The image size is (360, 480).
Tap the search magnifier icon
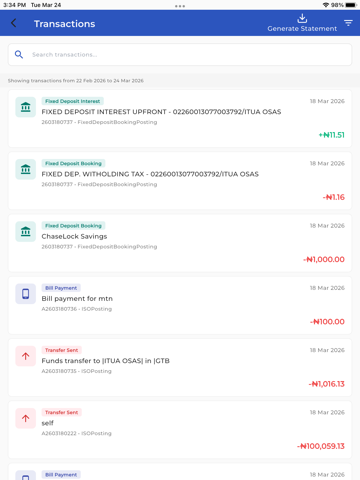[x=19, y=54]
